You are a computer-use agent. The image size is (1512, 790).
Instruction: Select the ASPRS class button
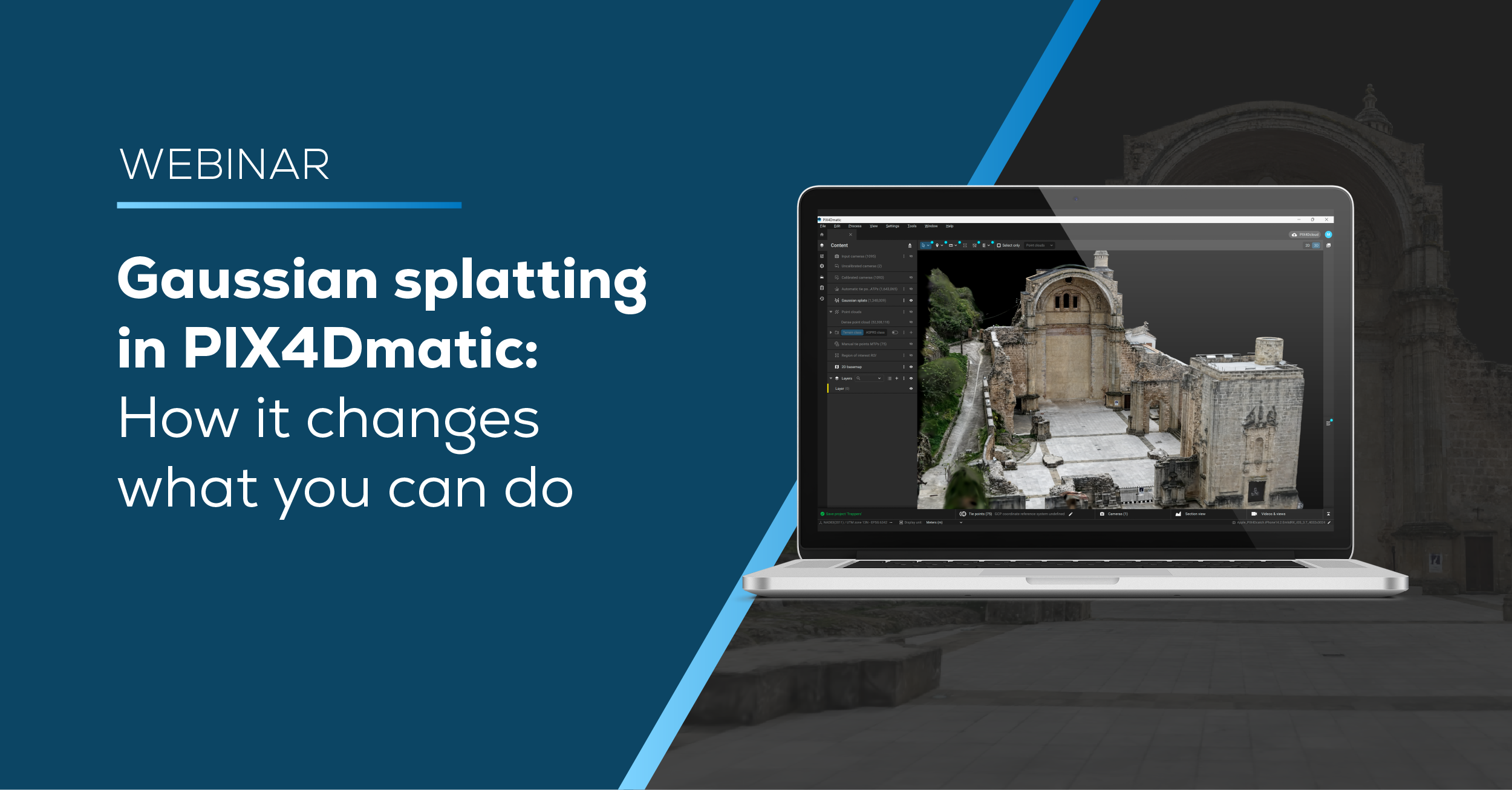coord(875,332)
